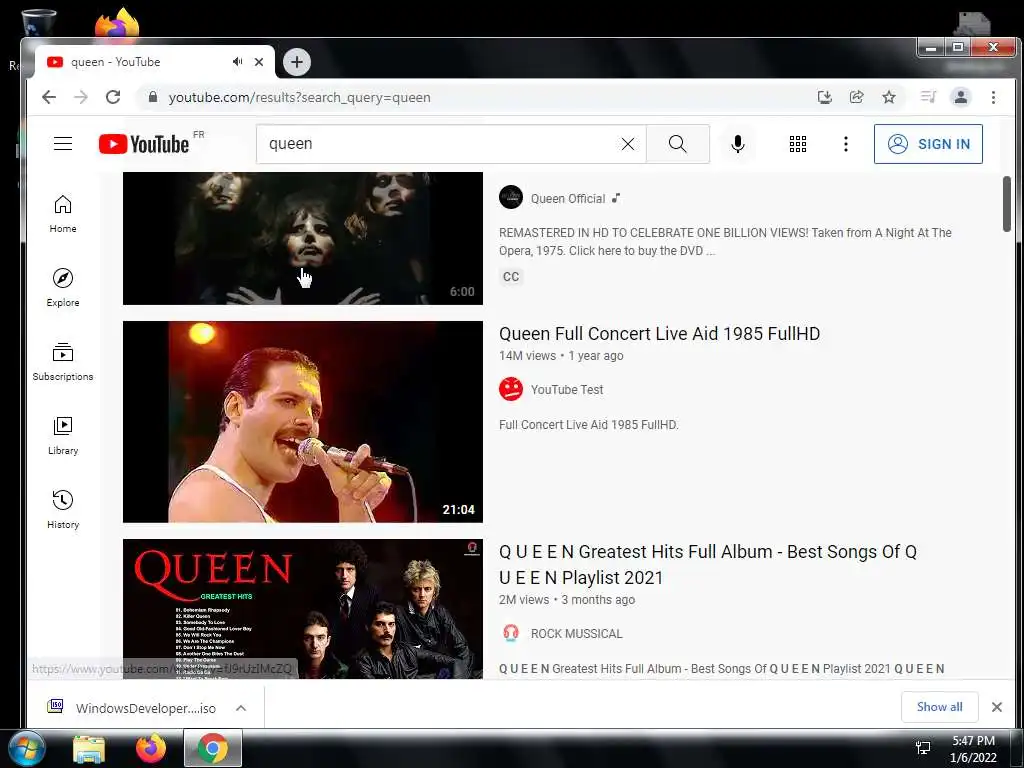Start voice search with microphone icon
The image size is (1024, 768).
(x=738, y=144)
